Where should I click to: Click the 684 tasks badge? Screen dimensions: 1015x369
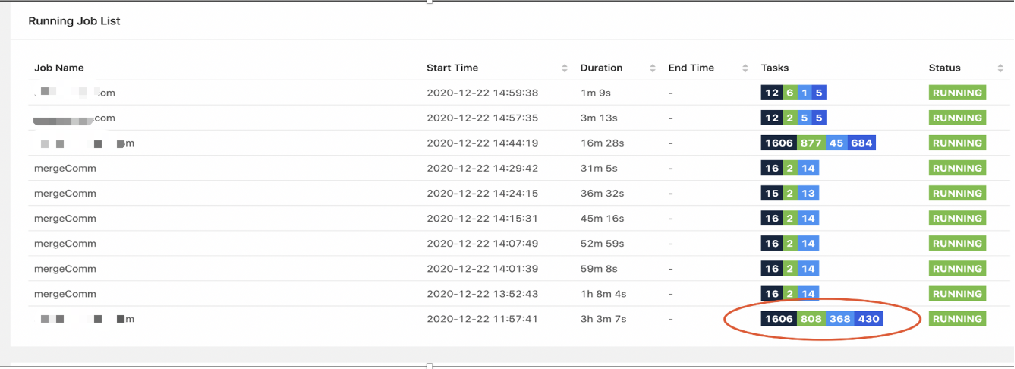click(x=862, y=143)
